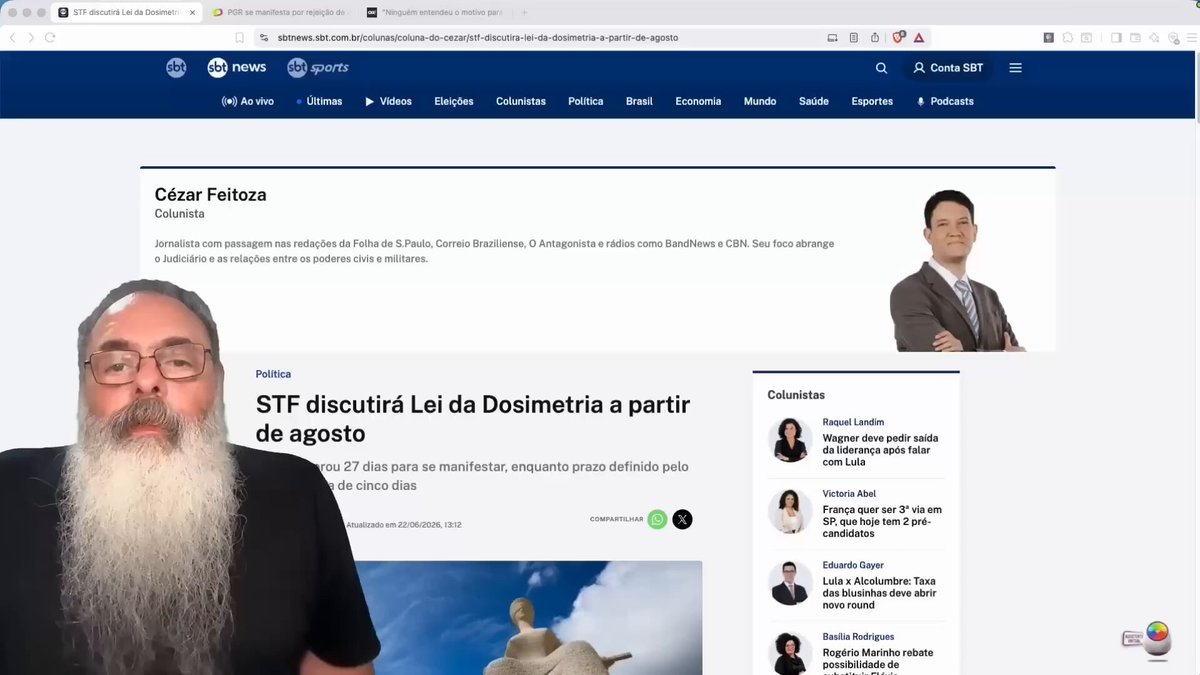Switch to the 'STF discutirá Lei da Dosimetria' tab

[x=125, y=12]
